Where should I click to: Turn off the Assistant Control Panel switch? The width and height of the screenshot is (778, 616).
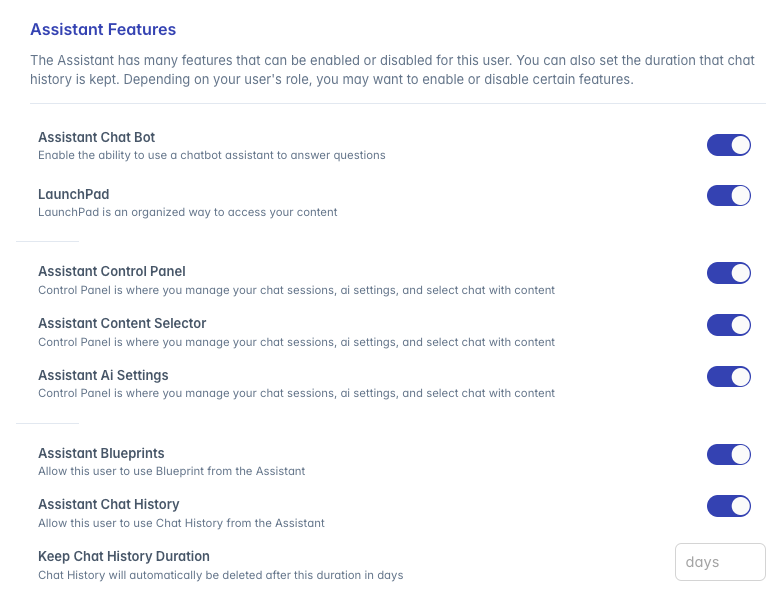728,273
